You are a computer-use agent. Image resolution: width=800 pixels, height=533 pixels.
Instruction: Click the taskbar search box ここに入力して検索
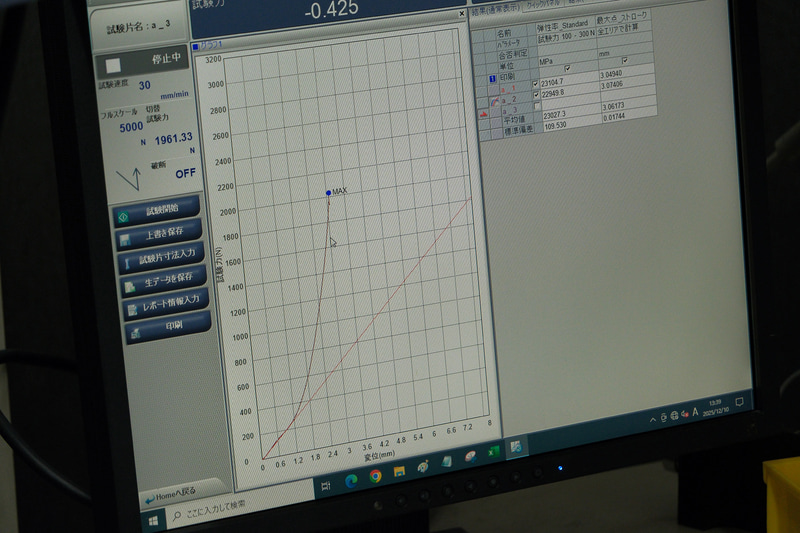[214, 510]
